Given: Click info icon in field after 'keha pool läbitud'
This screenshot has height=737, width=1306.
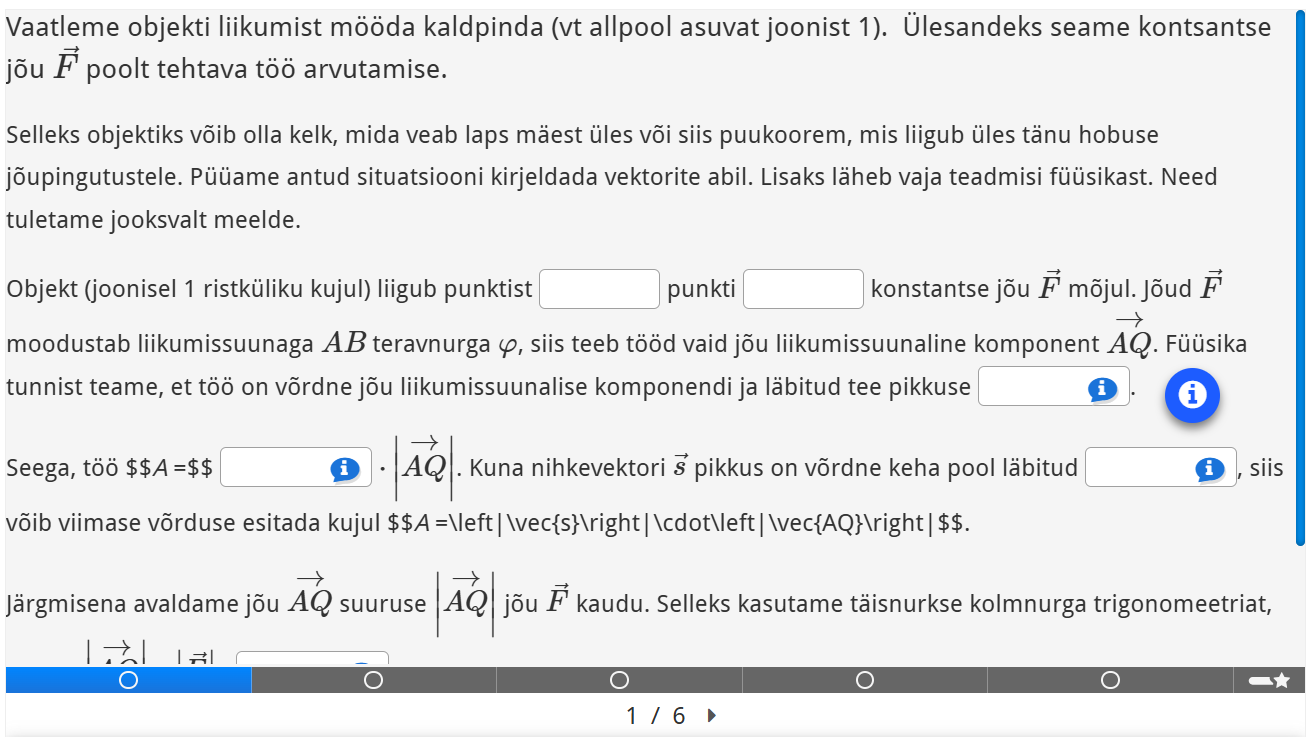Looking at the screenshot, I should tap(1209, 469).
